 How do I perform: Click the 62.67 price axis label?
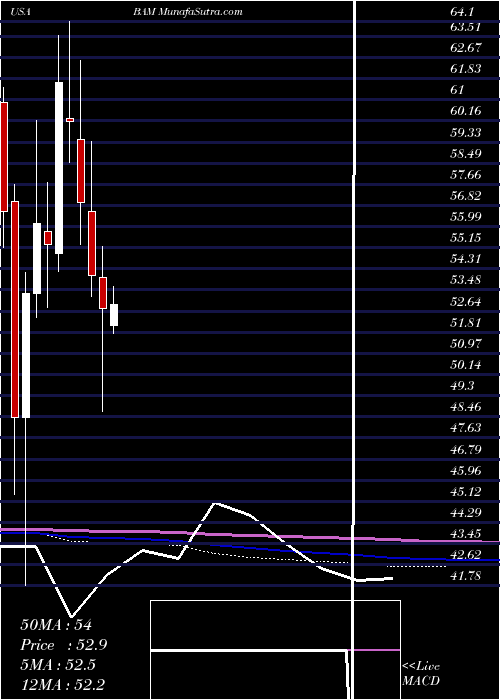click(x=466, y=48)
